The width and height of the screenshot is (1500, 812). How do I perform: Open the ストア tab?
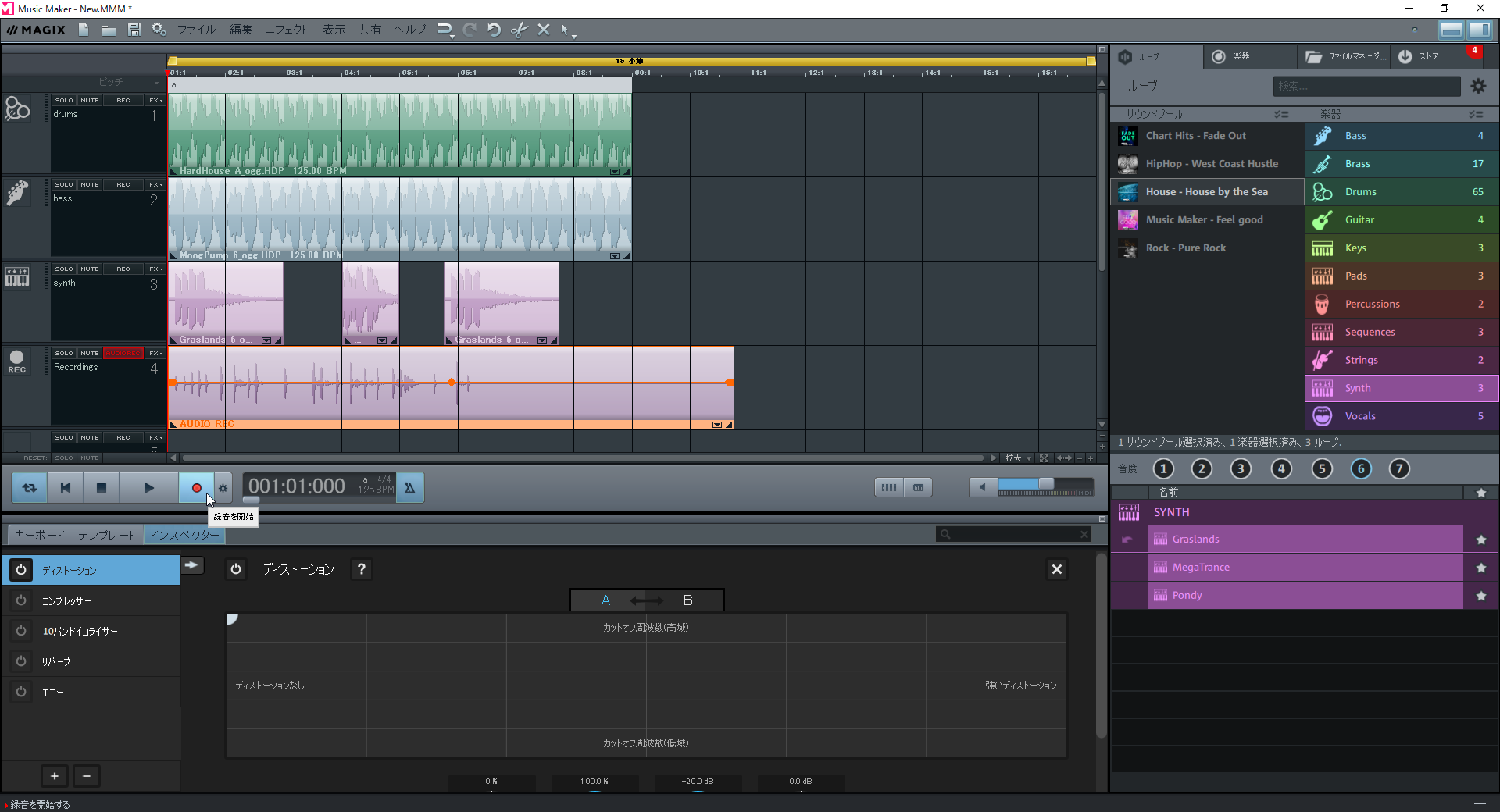tap(1430, 56)
